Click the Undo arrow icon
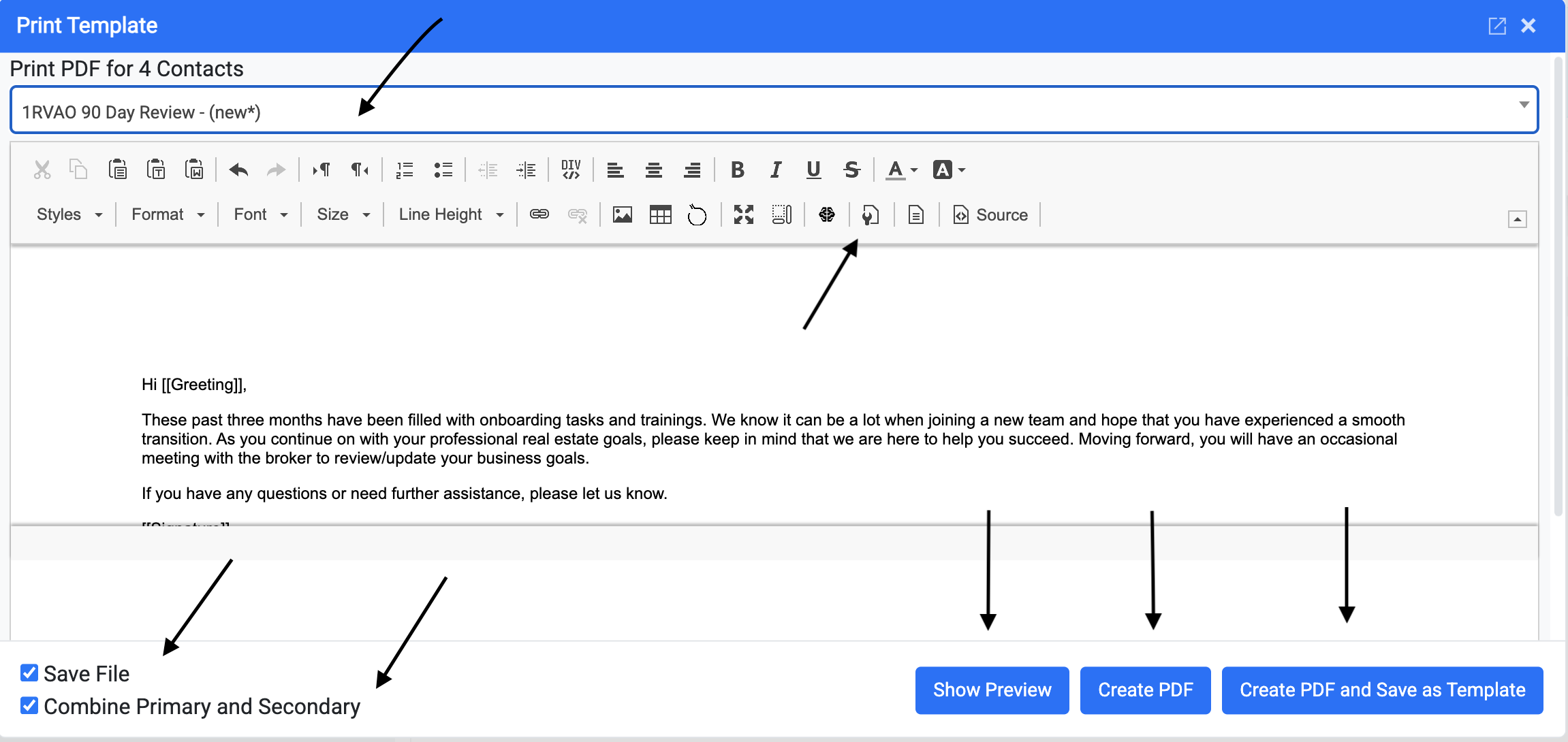 [x=238, y=170]
